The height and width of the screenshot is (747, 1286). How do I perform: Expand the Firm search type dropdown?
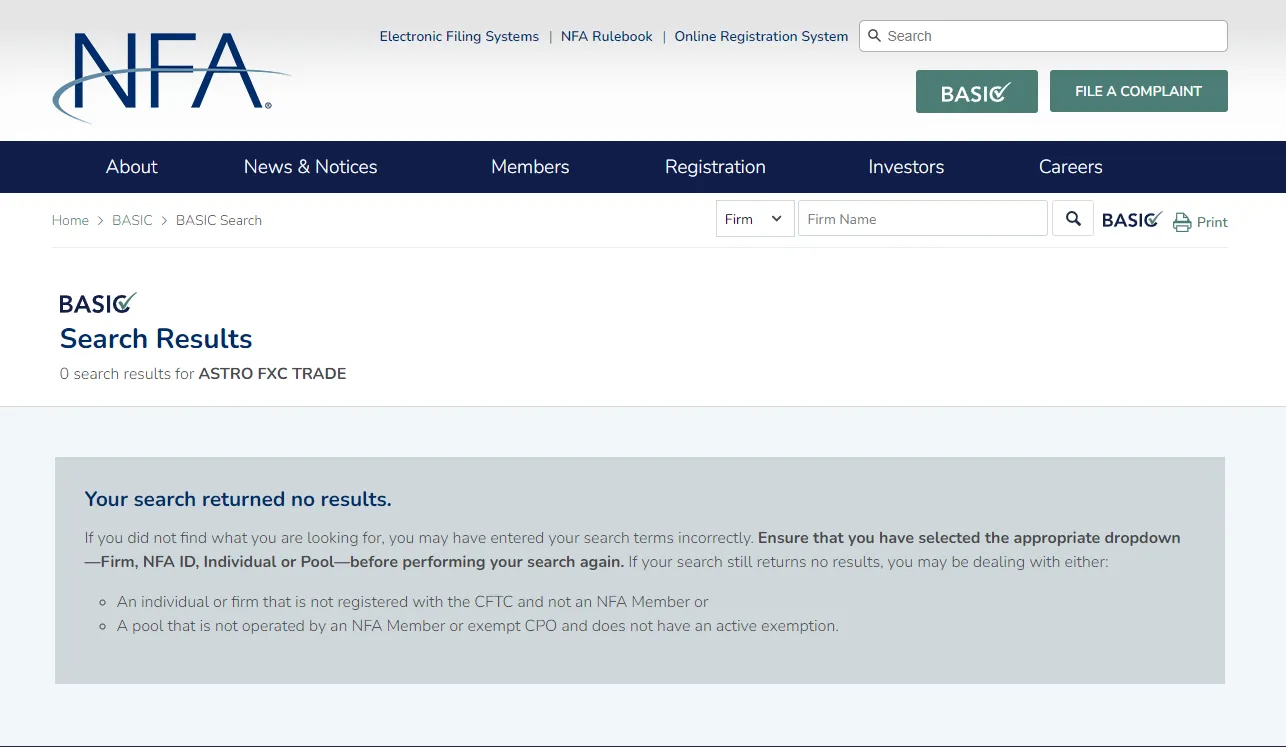755,219
